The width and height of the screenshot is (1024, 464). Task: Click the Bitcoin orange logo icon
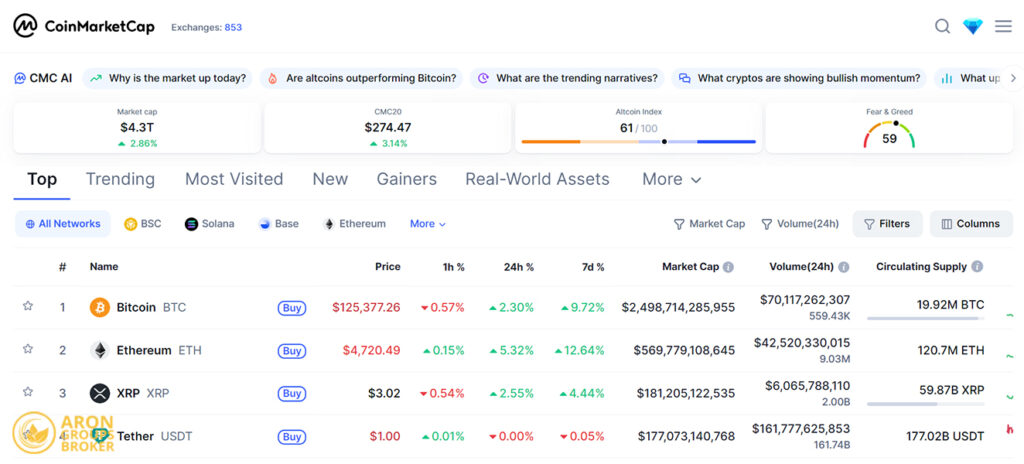point(99,307)
